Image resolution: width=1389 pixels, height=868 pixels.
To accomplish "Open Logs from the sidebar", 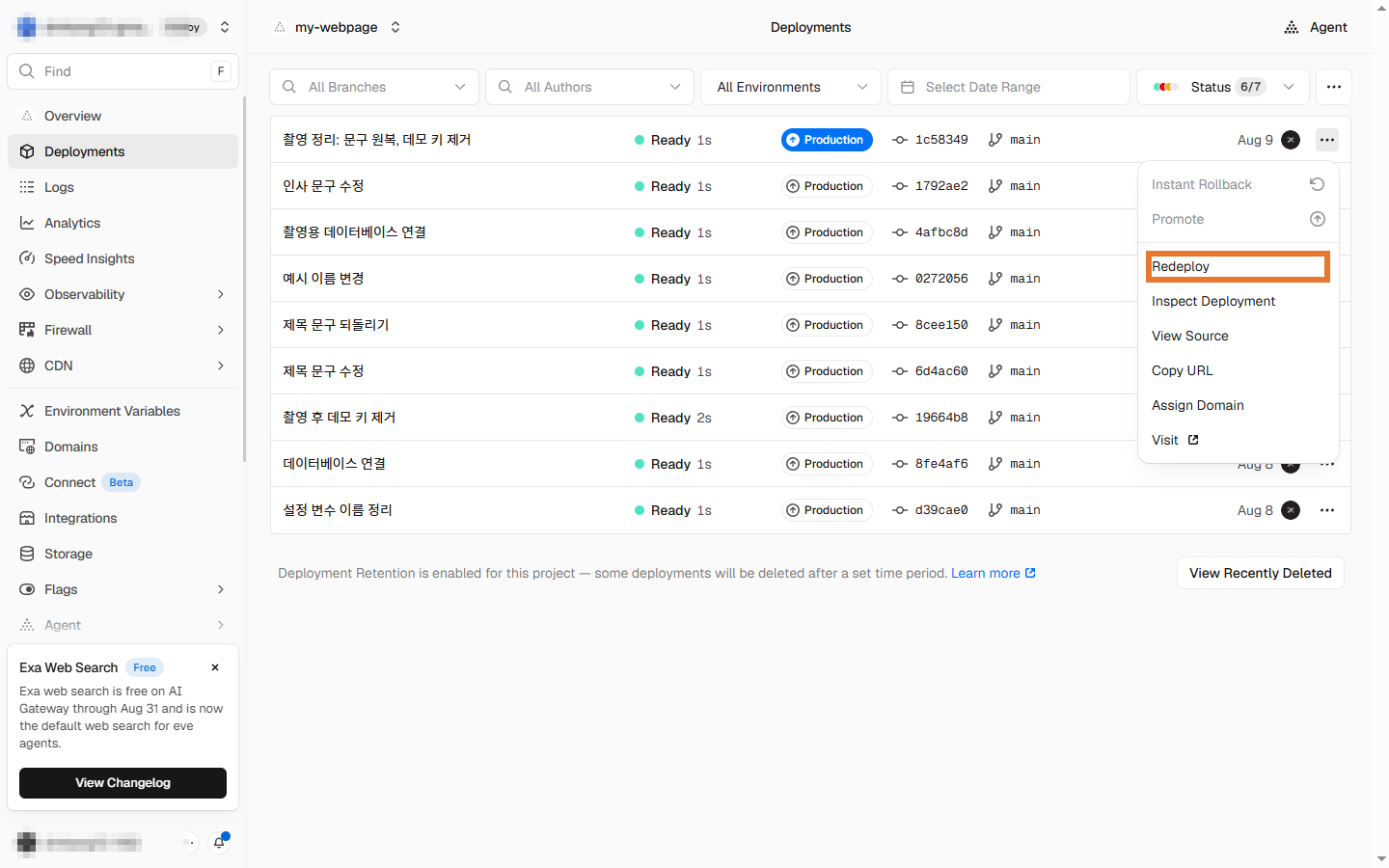I will 123,187.
